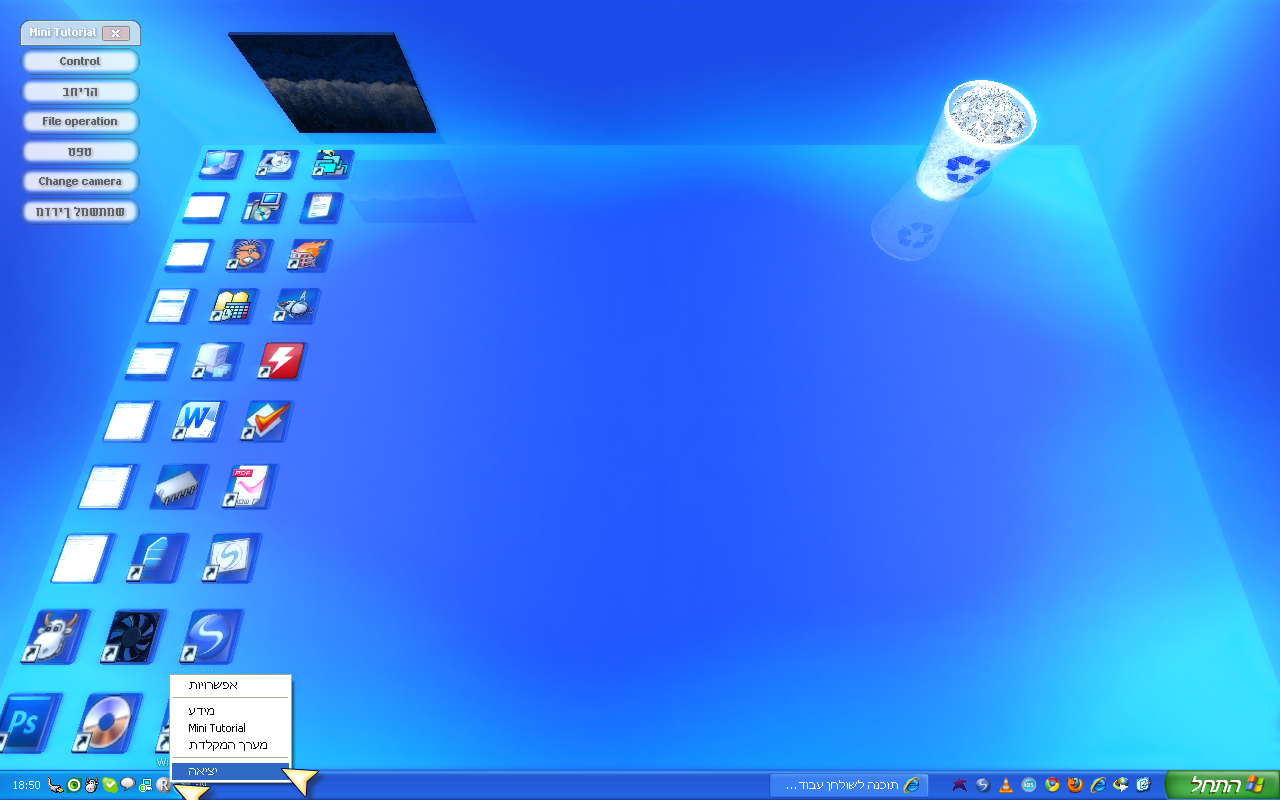Open the My Computer desktop icon
This screenshot has width=1280, height=800.
coord(220,164)
